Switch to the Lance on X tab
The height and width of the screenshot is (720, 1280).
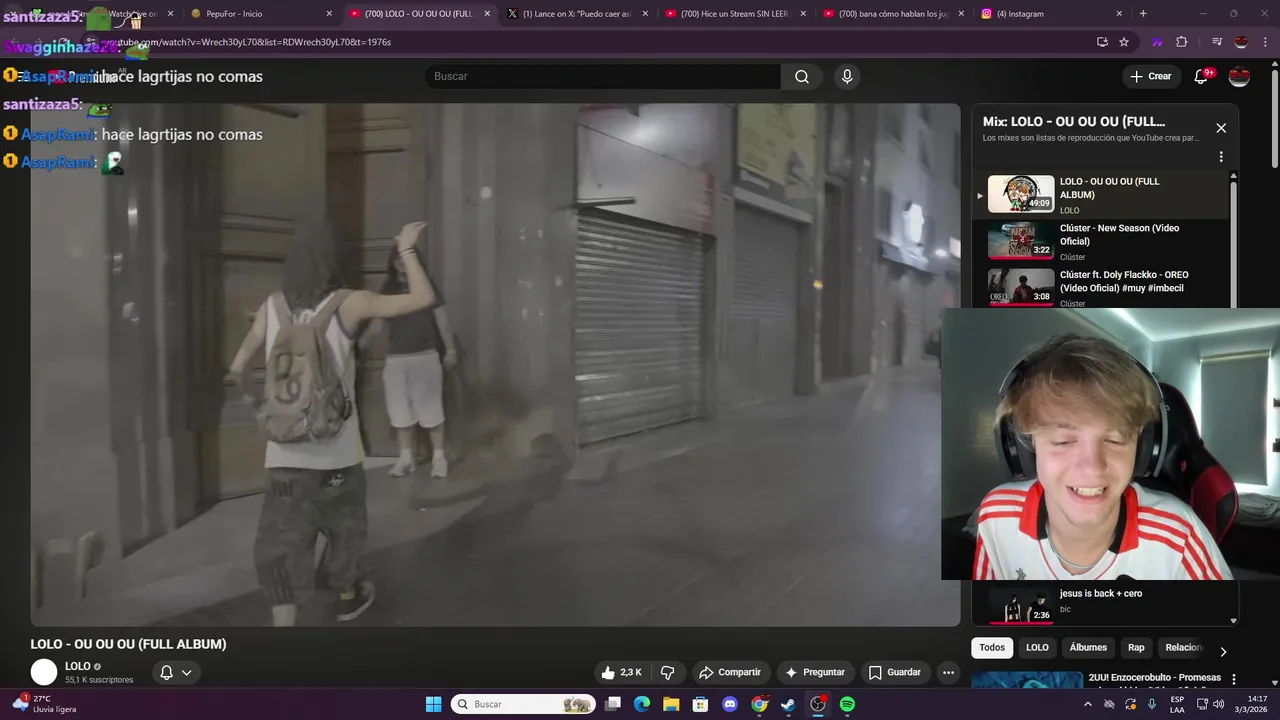(576, 14)
